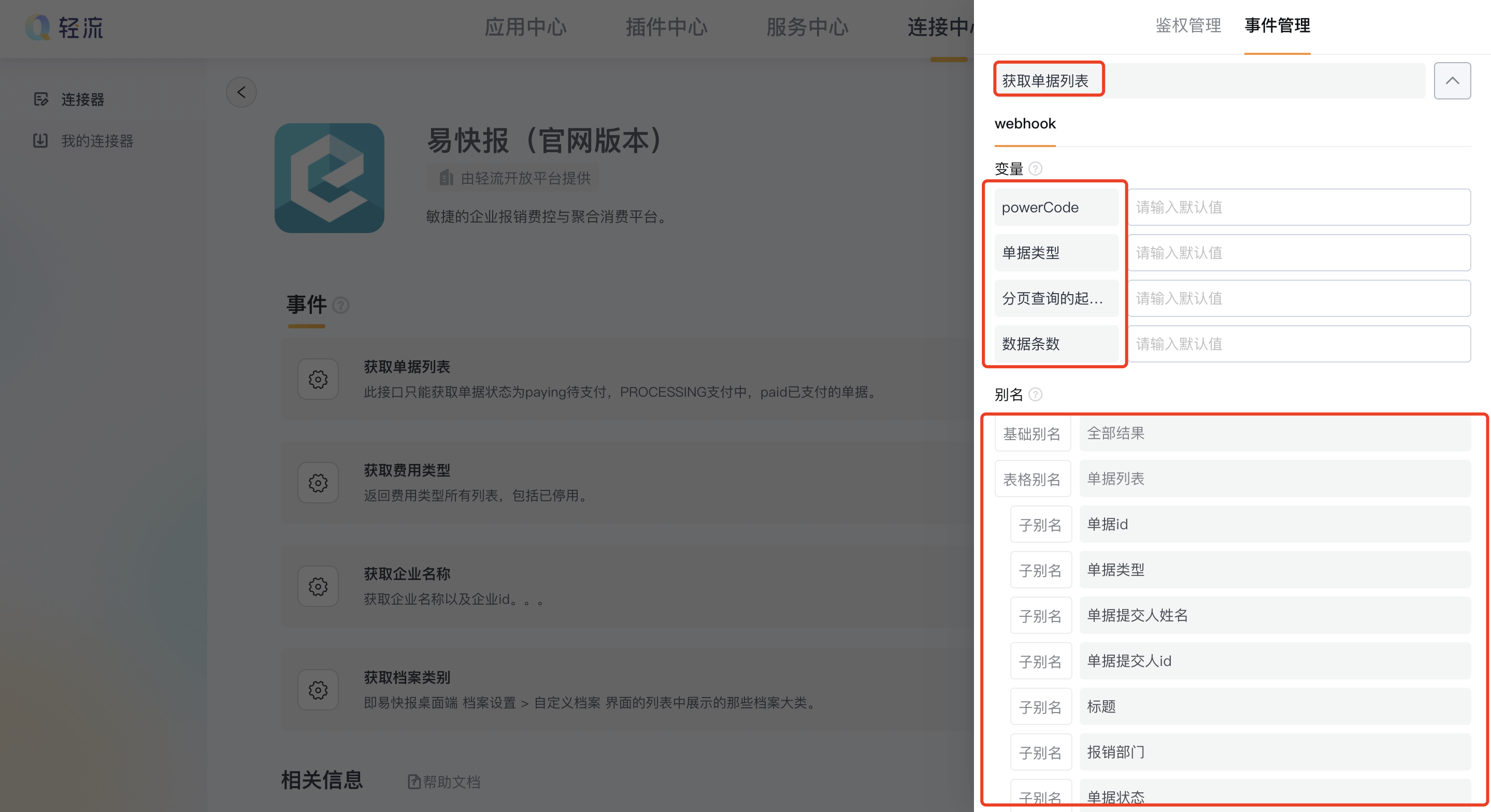1491x812 pixels.
Task: Click powerCode default value input
Action: 1299,207
